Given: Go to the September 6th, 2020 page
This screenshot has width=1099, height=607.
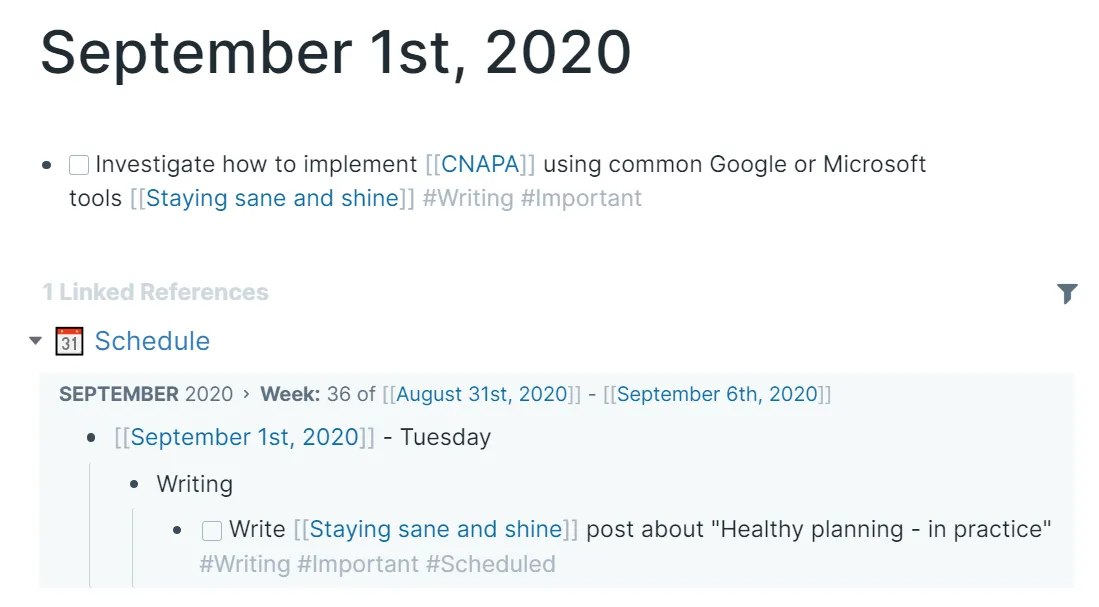Looking at the screenshot, I should (x=718, y=394).
